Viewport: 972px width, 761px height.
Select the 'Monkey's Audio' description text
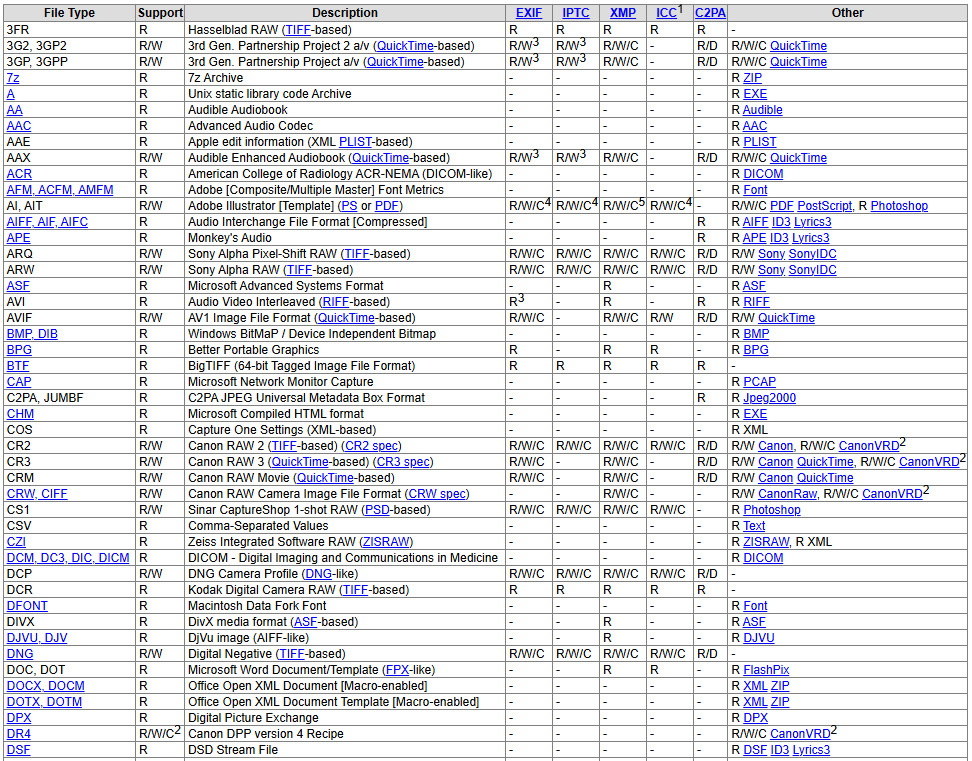(230, 238)
